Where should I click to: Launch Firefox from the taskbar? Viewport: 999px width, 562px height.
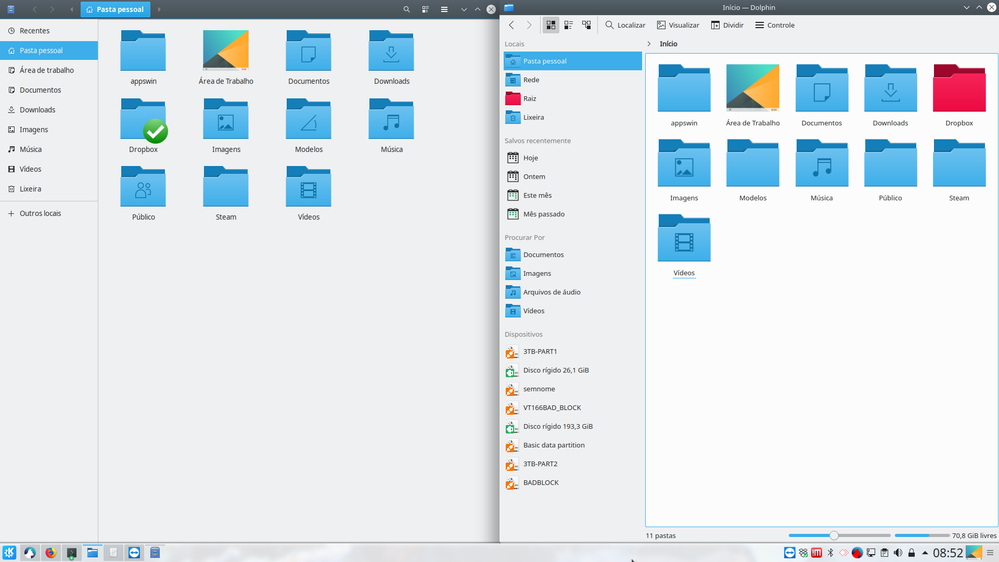coord(50,552)
